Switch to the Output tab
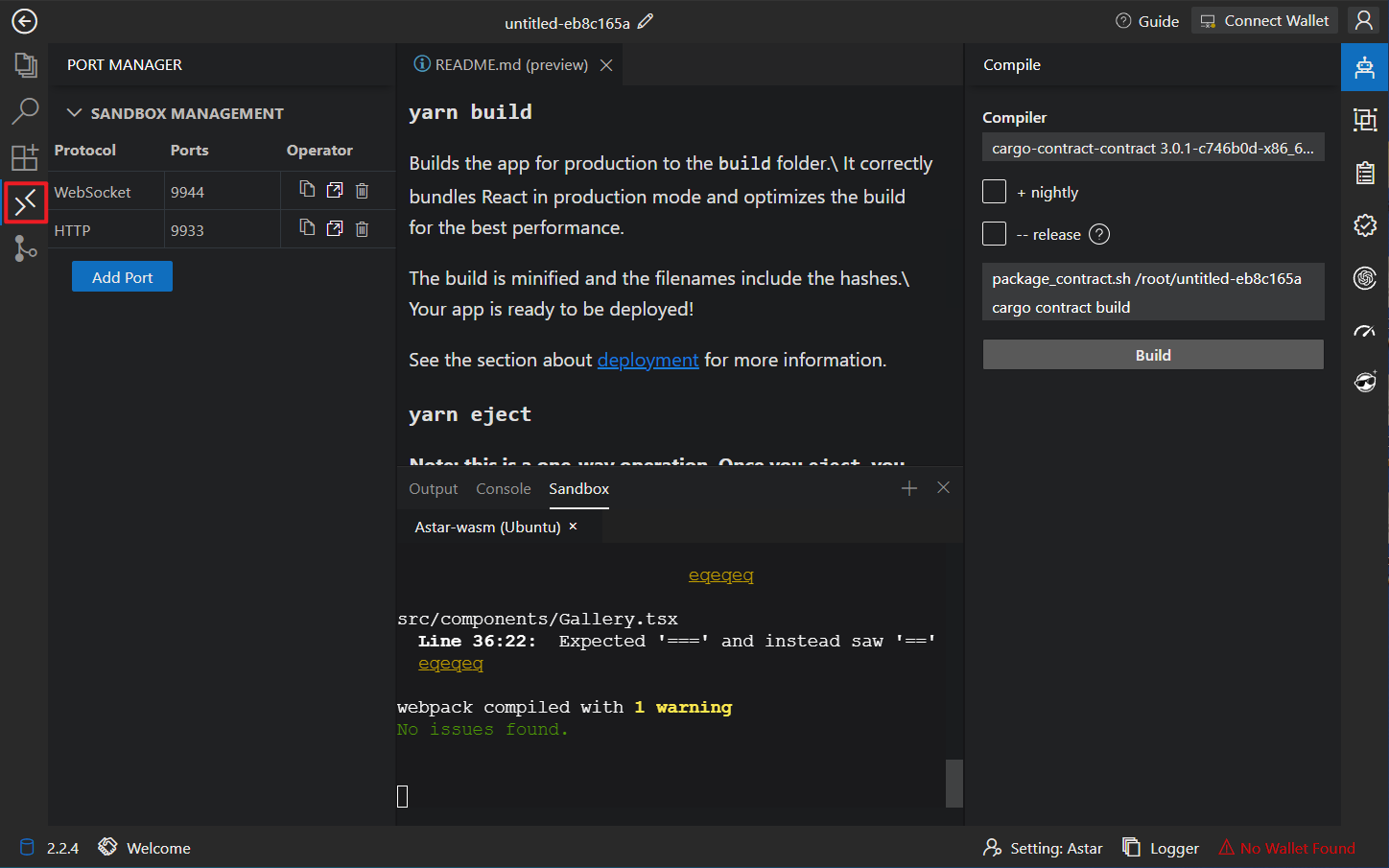 (x=433, y=489)
